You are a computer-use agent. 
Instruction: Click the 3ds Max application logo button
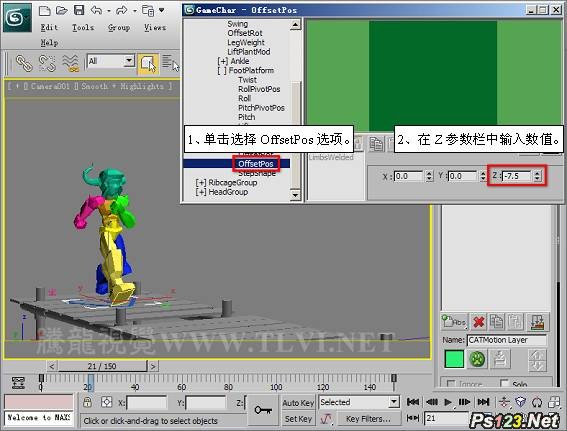[17, 17]
